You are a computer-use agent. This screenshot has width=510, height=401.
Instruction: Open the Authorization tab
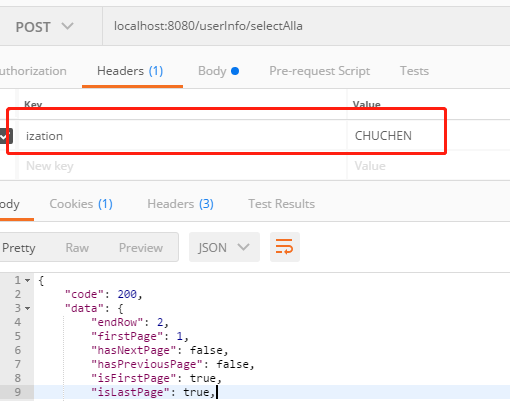pyautogui.click(x=33, y=71)
